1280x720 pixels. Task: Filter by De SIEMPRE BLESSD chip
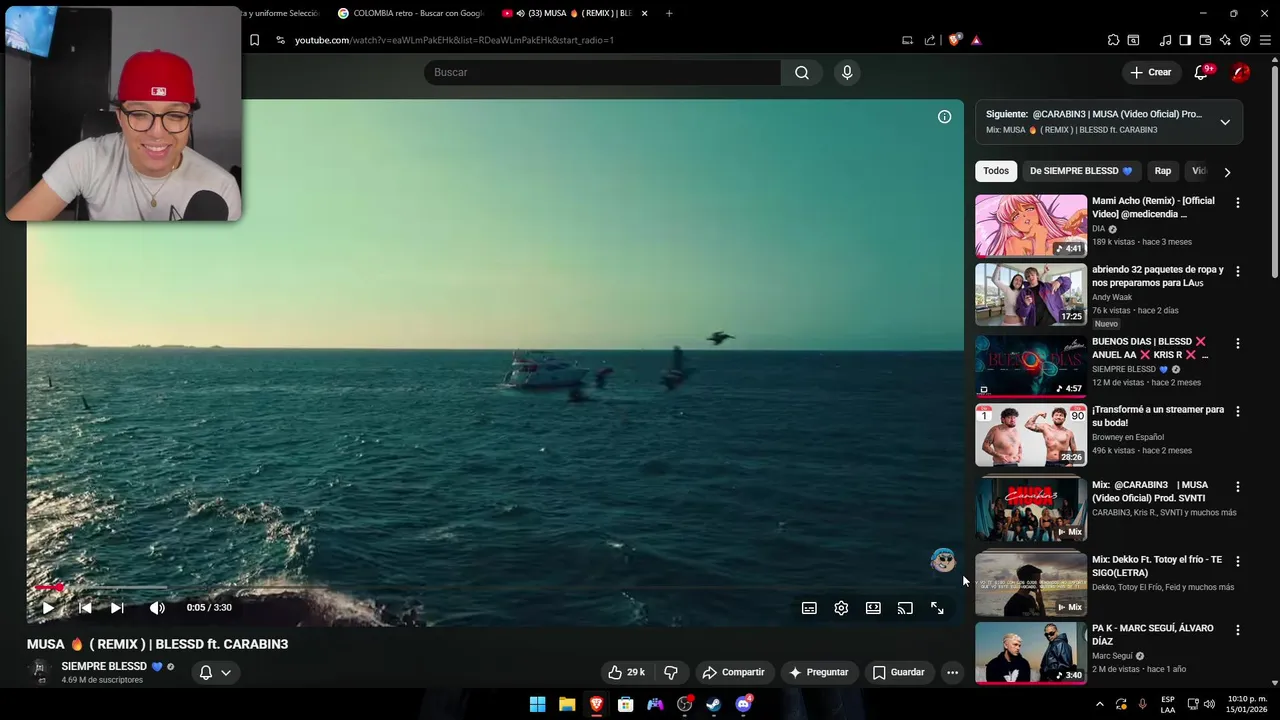point(1081,171)
